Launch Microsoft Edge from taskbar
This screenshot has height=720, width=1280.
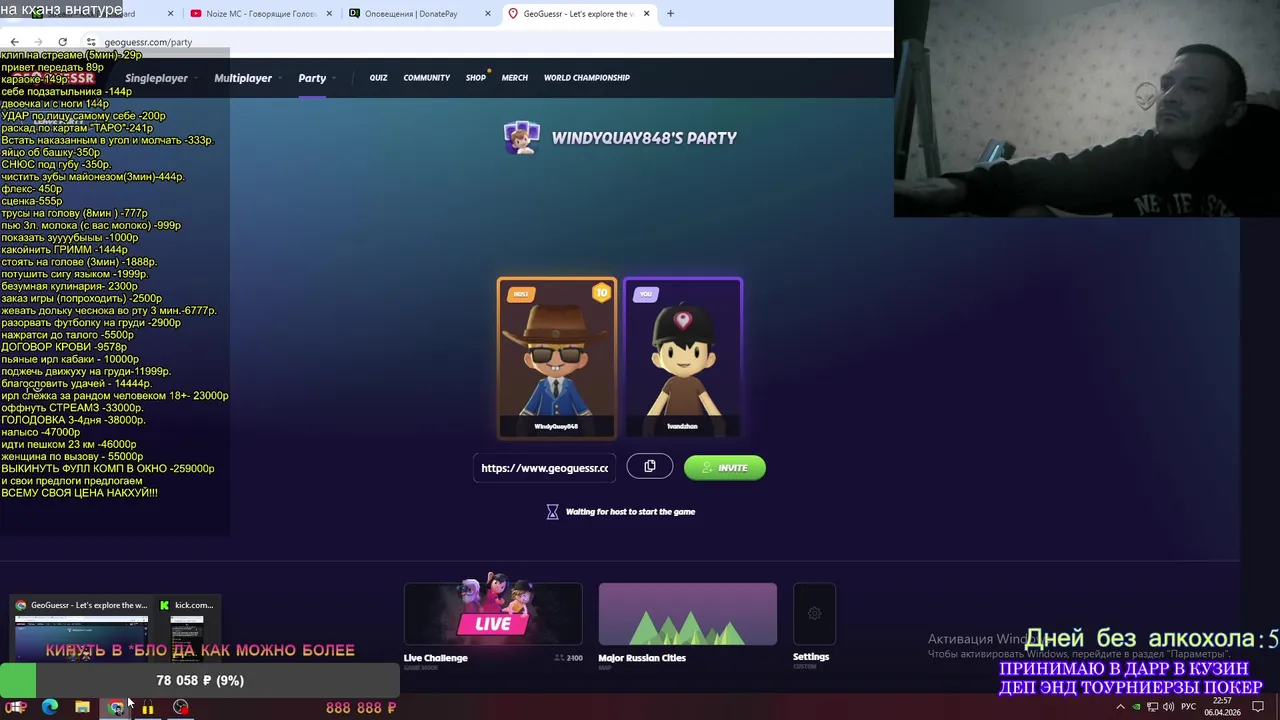(x=50, y=708)
